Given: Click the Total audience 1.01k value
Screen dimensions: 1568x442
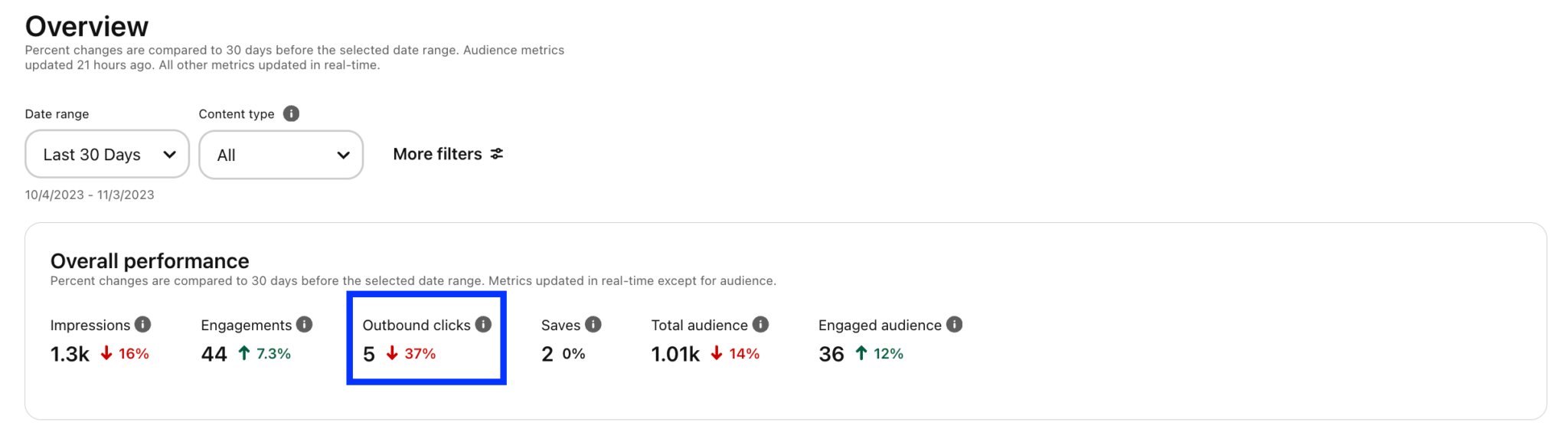Looking at the screenshot, I should (x=675, y=353).
